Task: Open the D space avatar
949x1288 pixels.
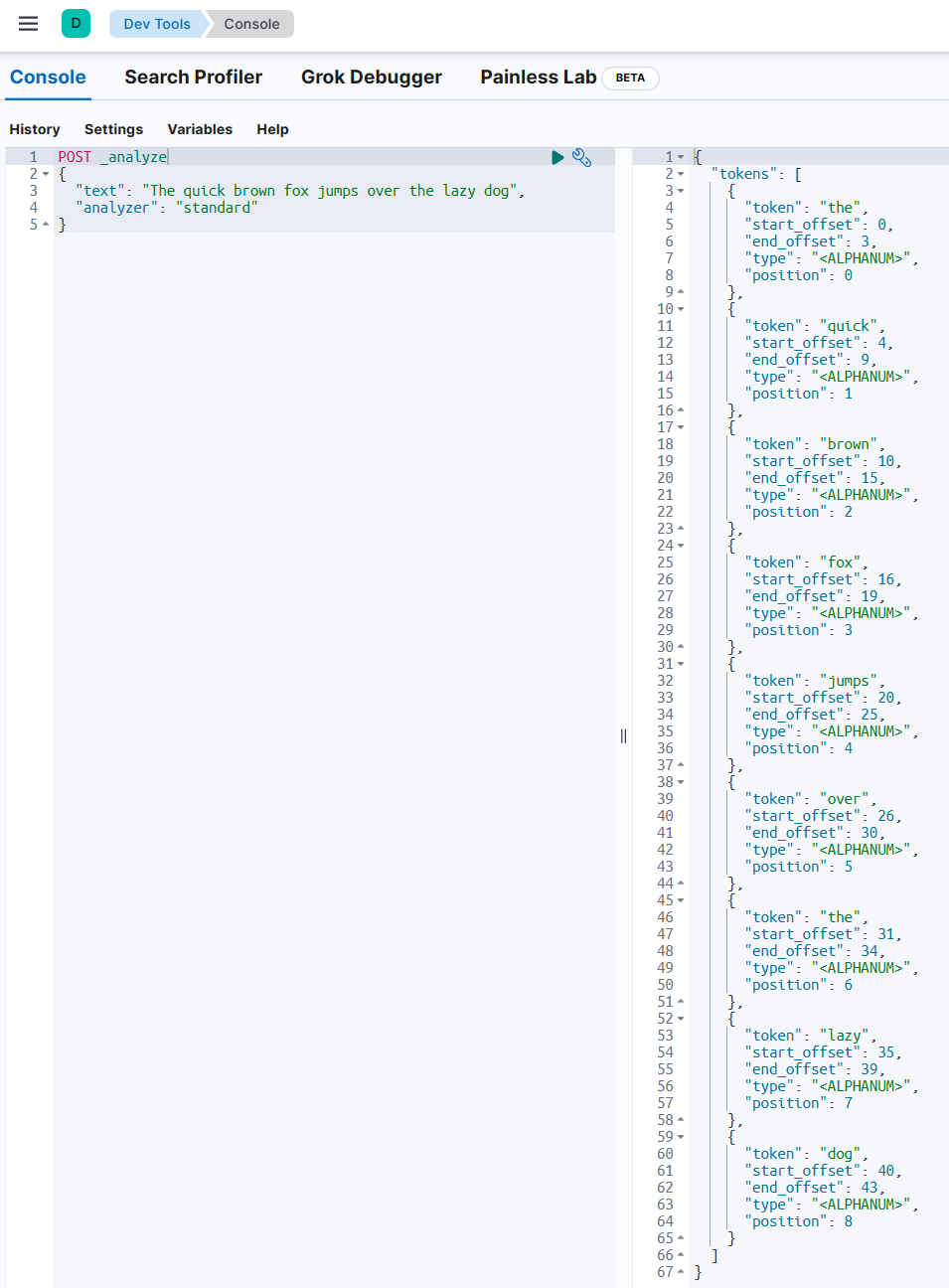Action: (76, 23)
